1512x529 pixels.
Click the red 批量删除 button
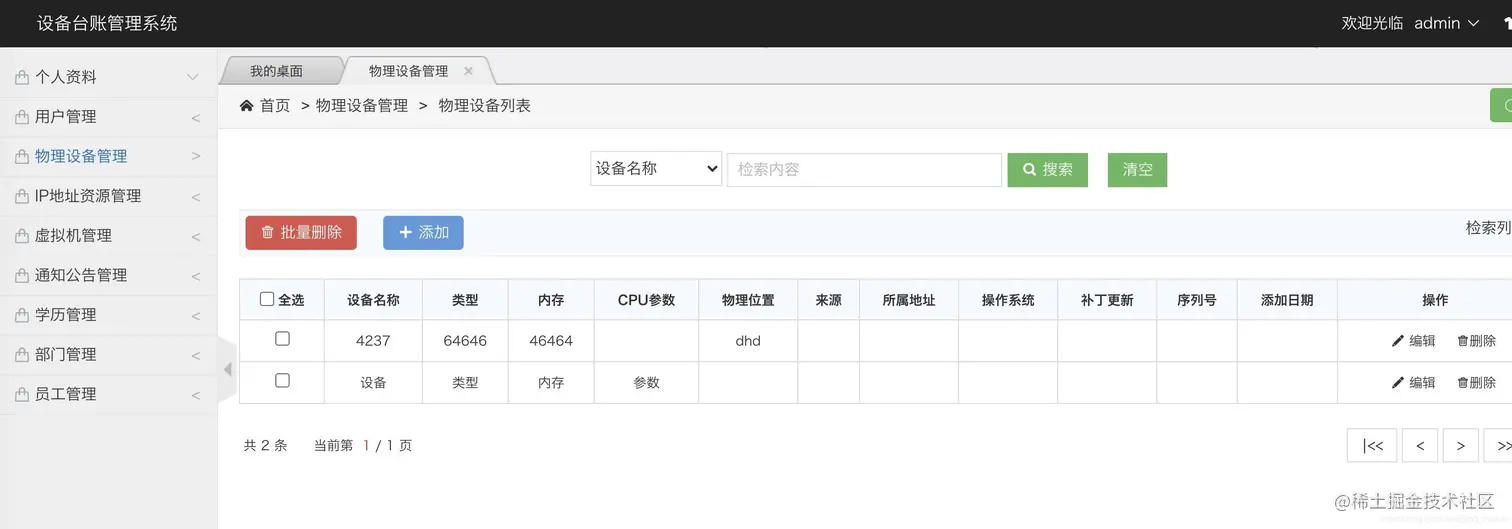tap(301, 232)
